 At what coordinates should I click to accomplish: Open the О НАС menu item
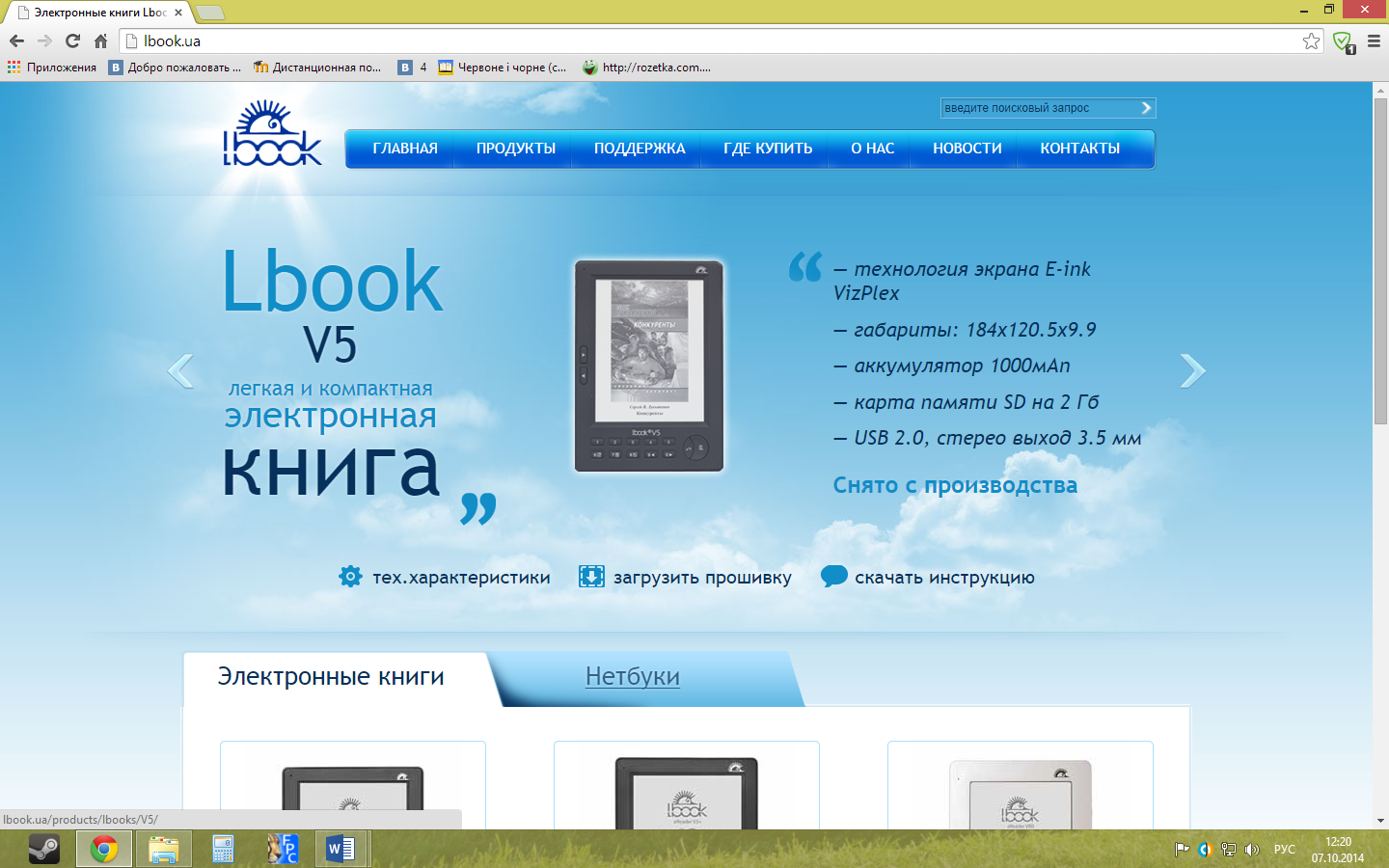[872, 149]
